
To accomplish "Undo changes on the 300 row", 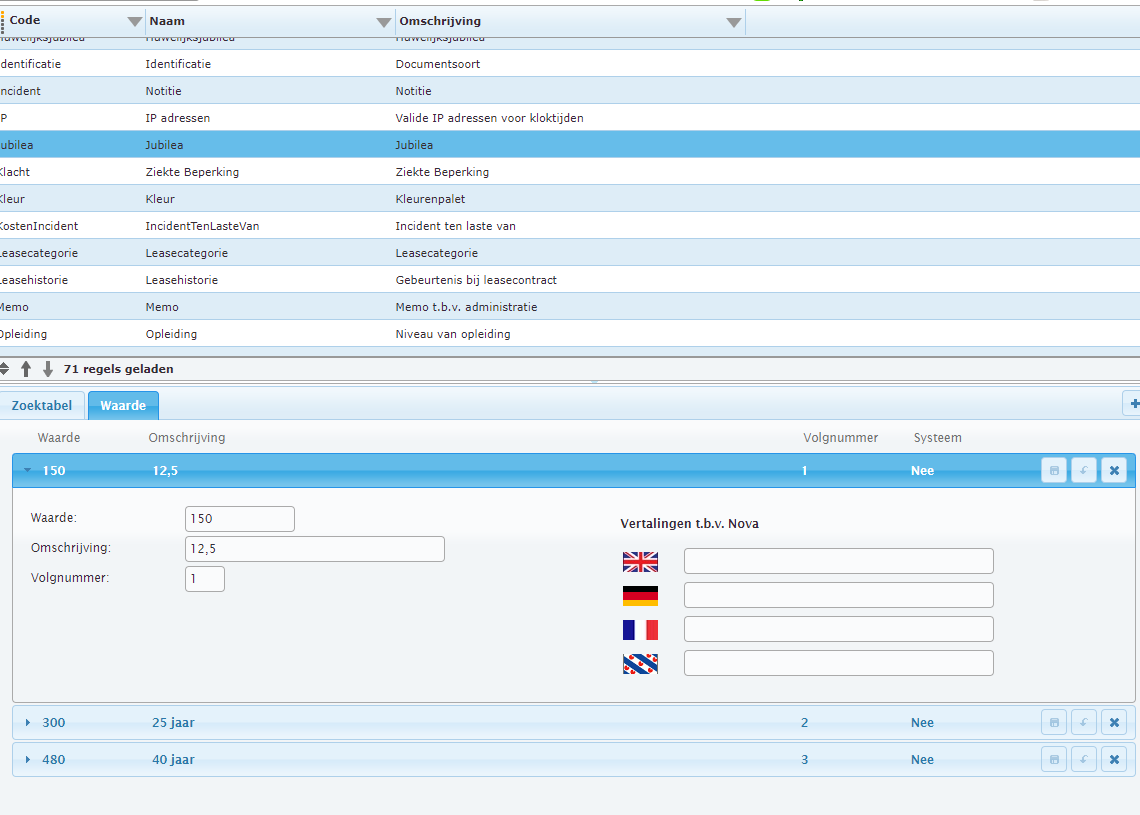I will 1083,723.
